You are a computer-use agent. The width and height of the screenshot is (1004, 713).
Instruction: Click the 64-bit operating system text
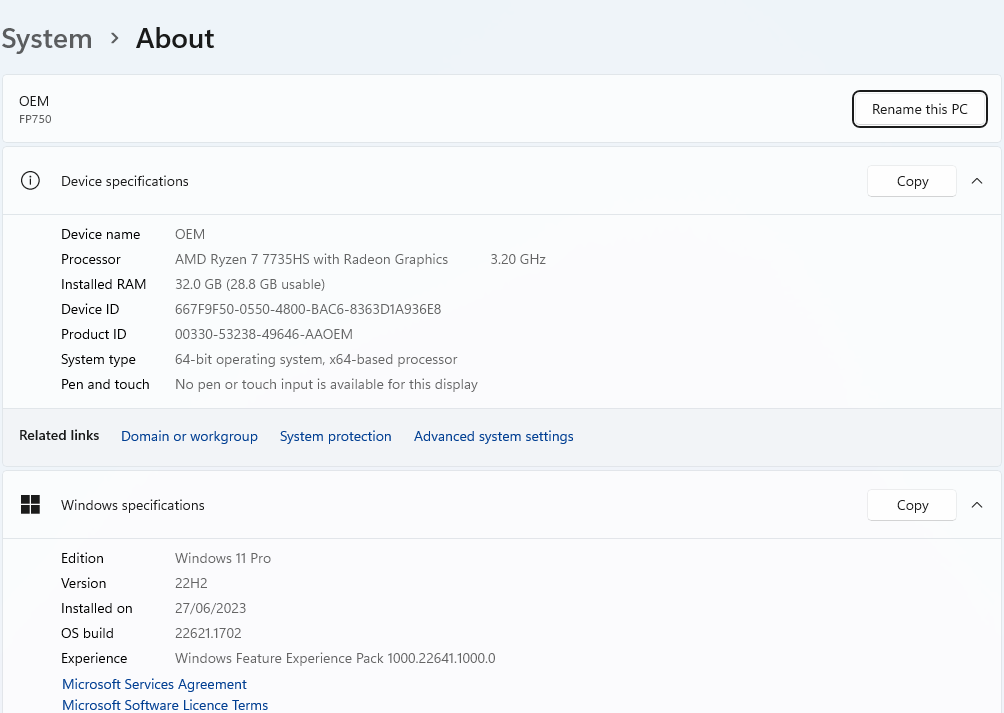coord(316,359)
